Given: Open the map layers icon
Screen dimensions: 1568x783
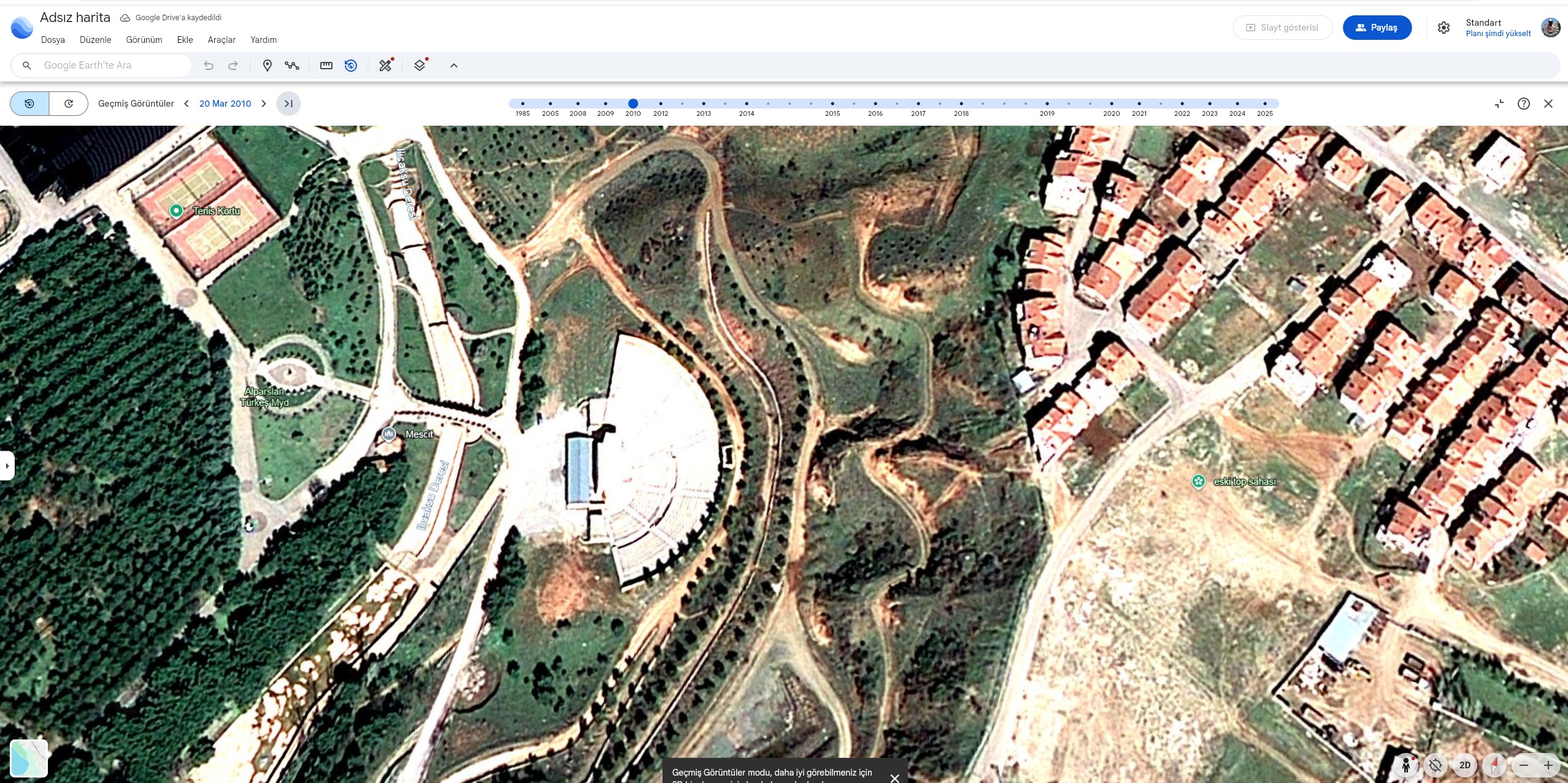Looking at the screenshot, I should click(x=420, y=66).
